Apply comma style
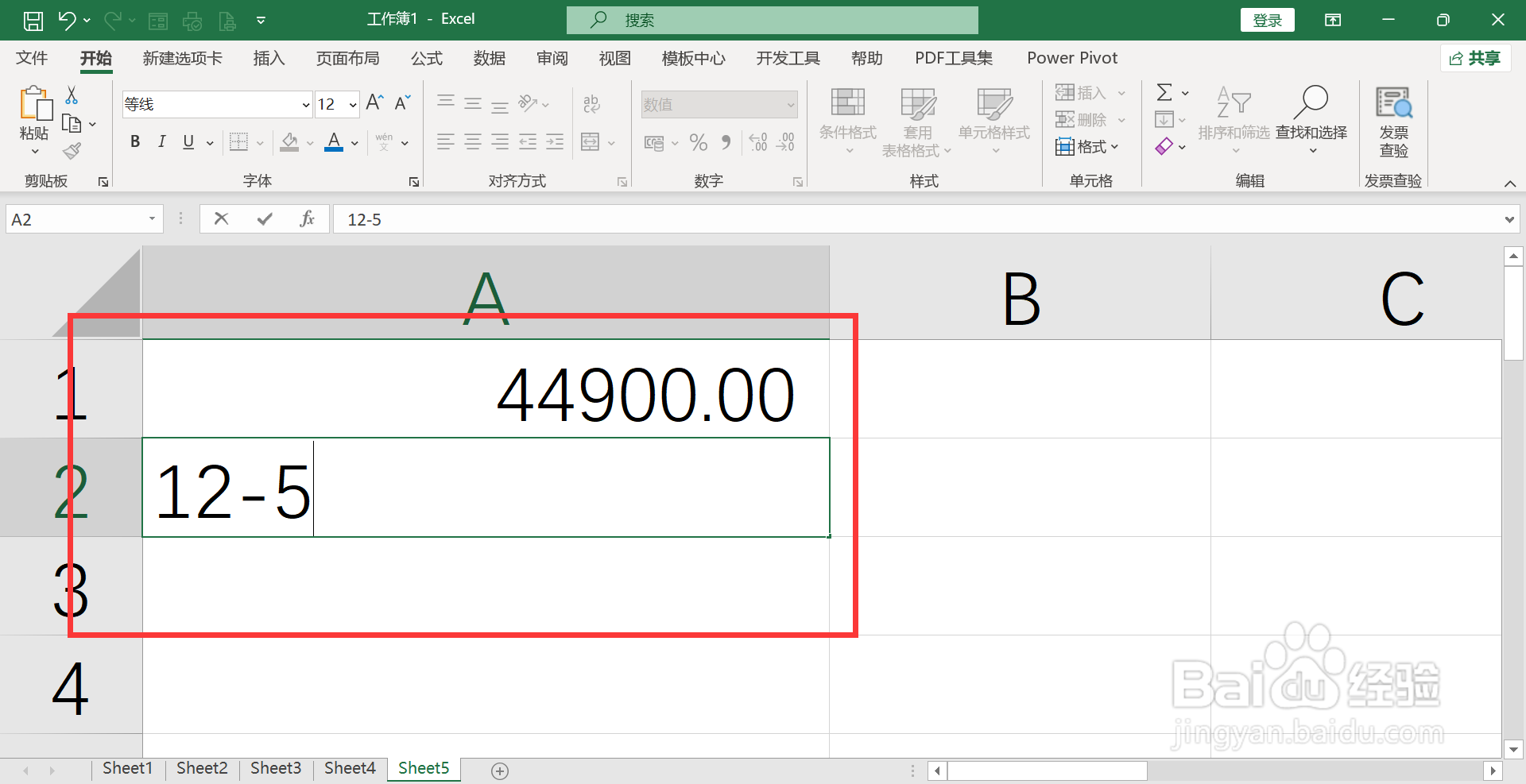1526x784 pixels. coord(726,142)
